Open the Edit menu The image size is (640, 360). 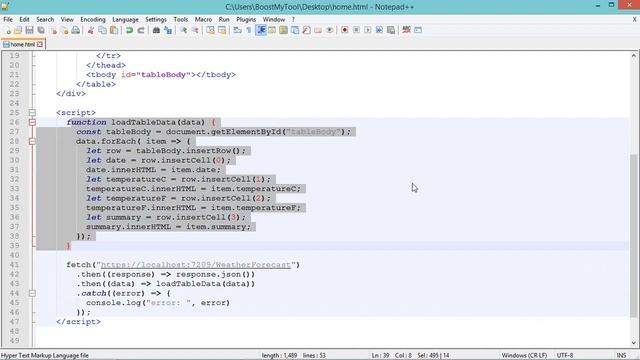pos(24,19)
